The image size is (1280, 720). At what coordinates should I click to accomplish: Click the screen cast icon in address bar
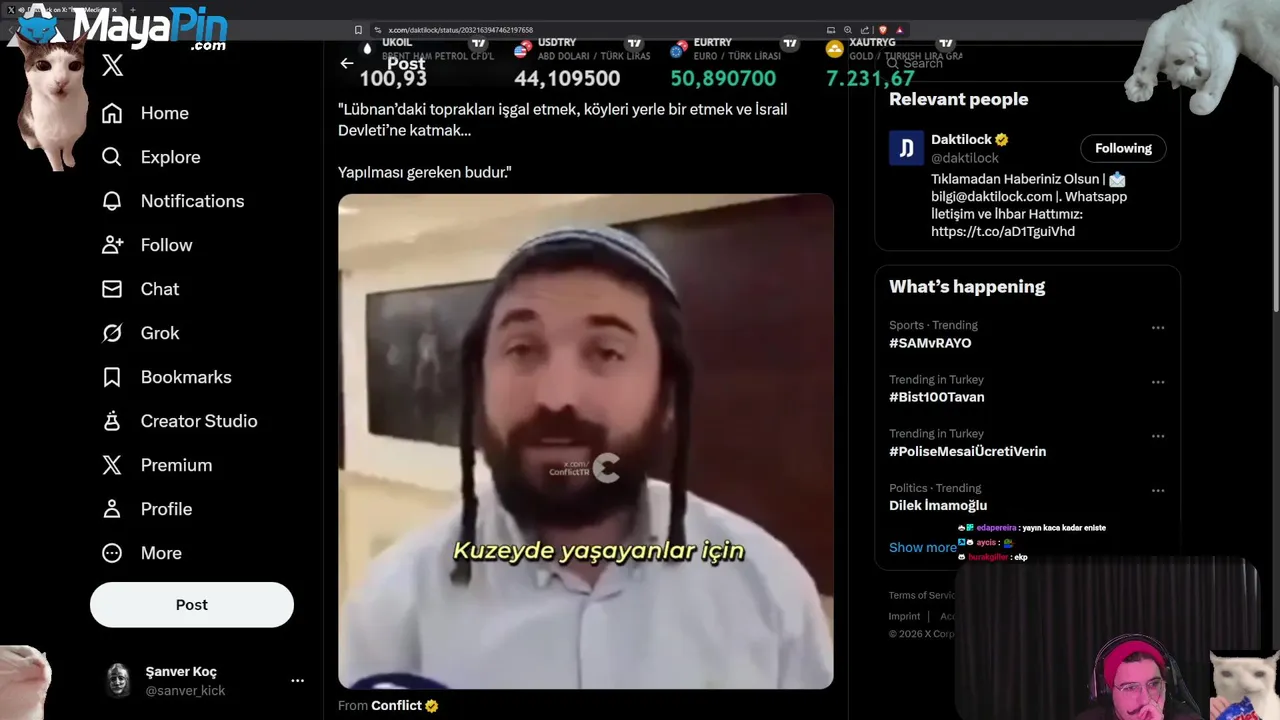click(x=831, y=30)
